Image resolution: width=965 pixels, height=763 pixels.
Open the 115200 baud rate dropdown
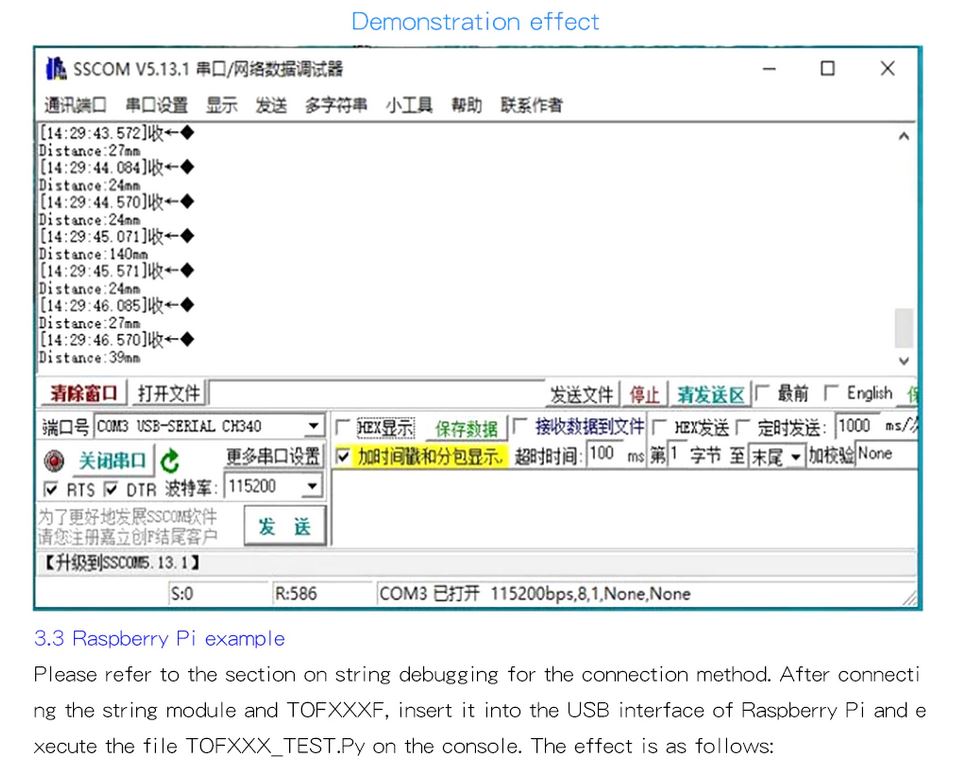[312, 487]
